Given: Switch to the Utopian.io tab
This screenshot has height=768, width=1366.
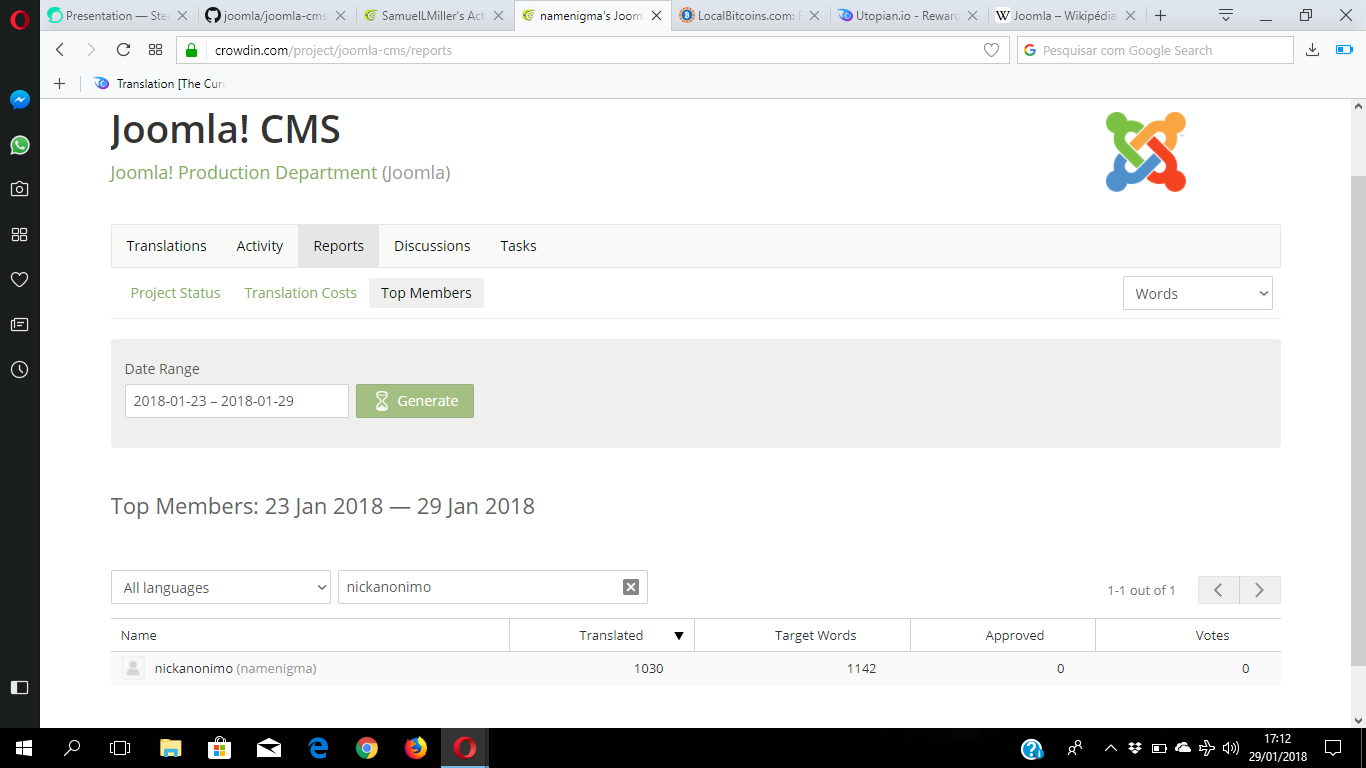Looking at the screenshot, I should click(x=907, y=15).
